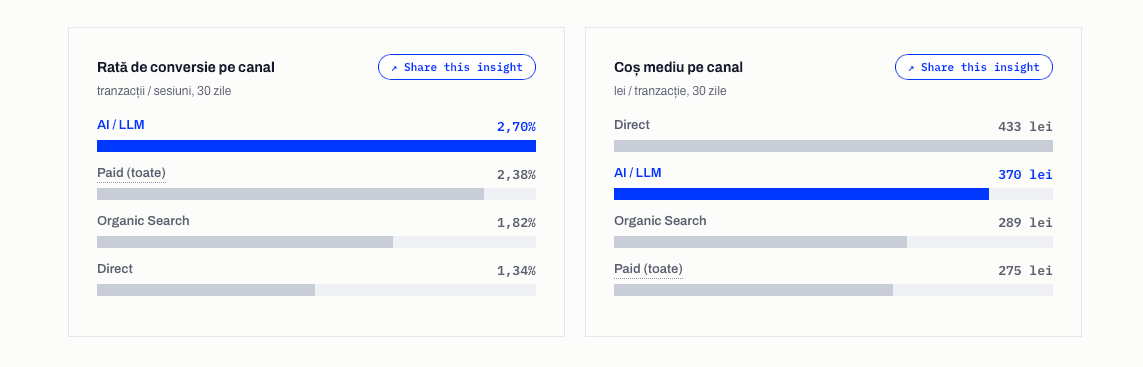Click the share arrow icon in conversion card

(394, 68)
